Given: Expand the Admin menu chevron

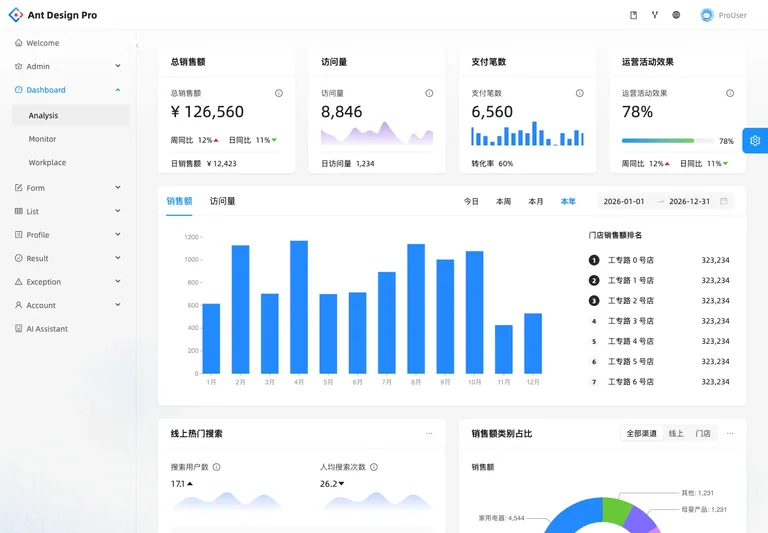Looking at the screenshot, I should click(118, 66).
